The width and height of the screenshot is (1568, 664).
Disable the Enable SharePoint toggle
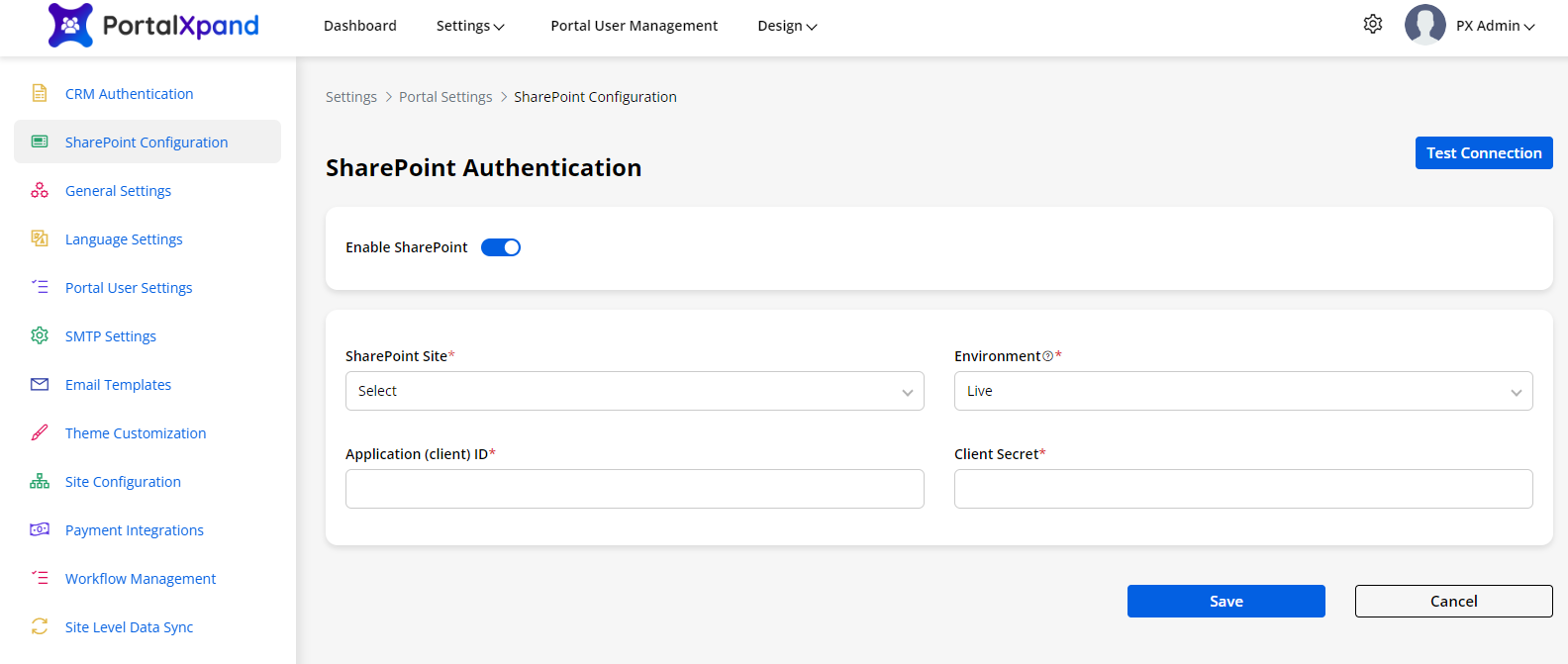tap(501, 247)
